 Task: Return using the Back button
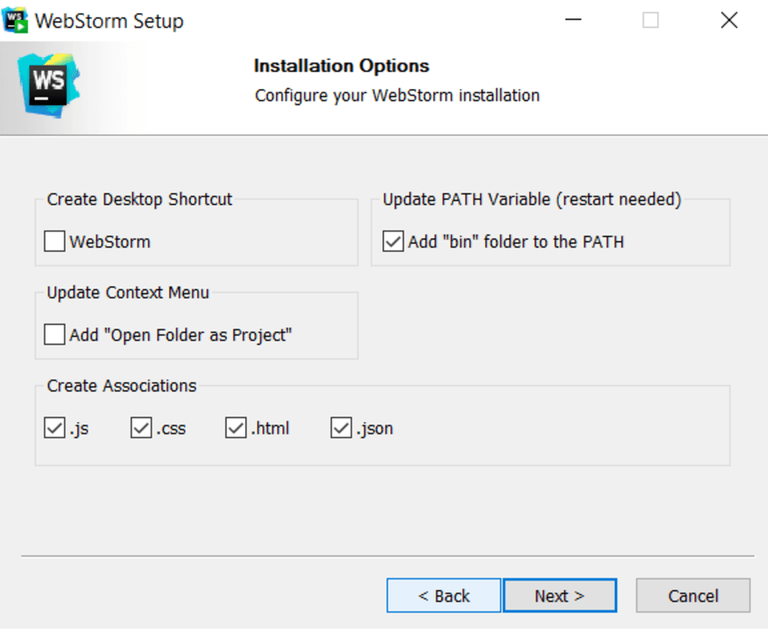point(443,596)
